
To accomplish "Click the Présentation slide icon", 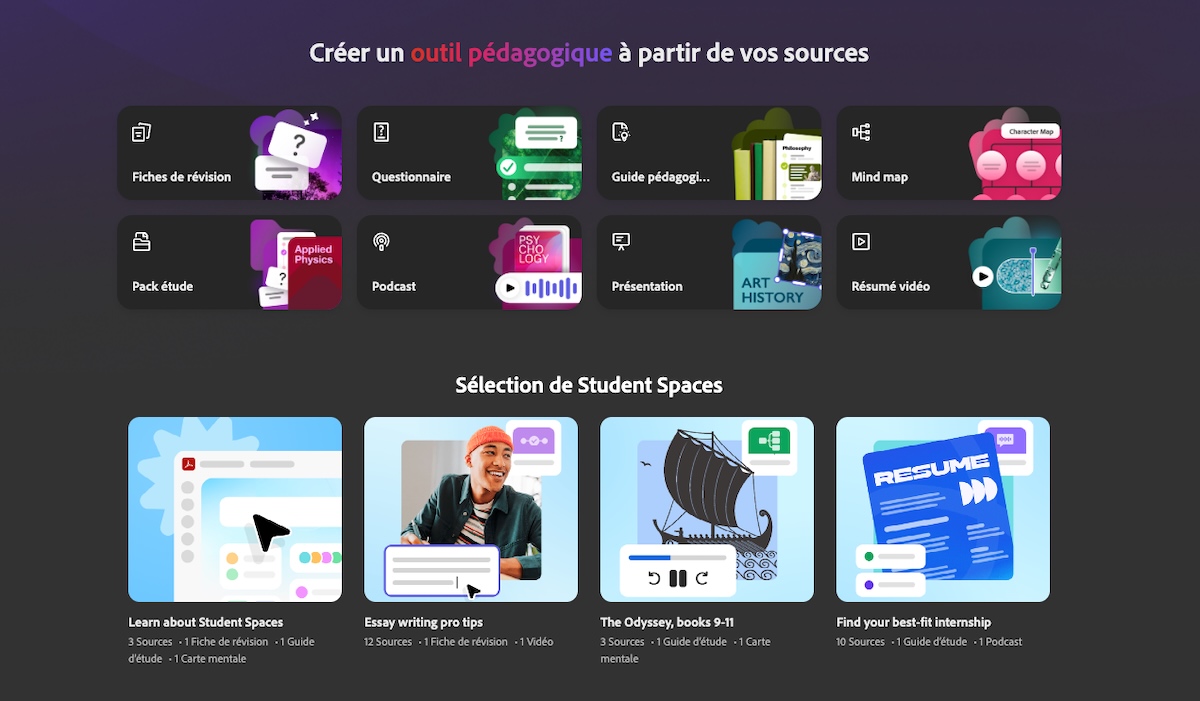I will click(621, 241).
